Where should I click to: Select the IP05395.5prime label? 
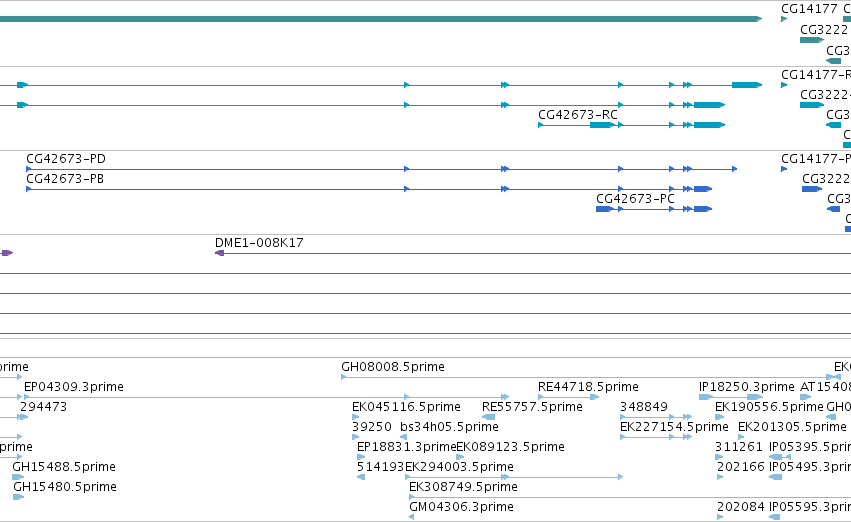[810, 447]
